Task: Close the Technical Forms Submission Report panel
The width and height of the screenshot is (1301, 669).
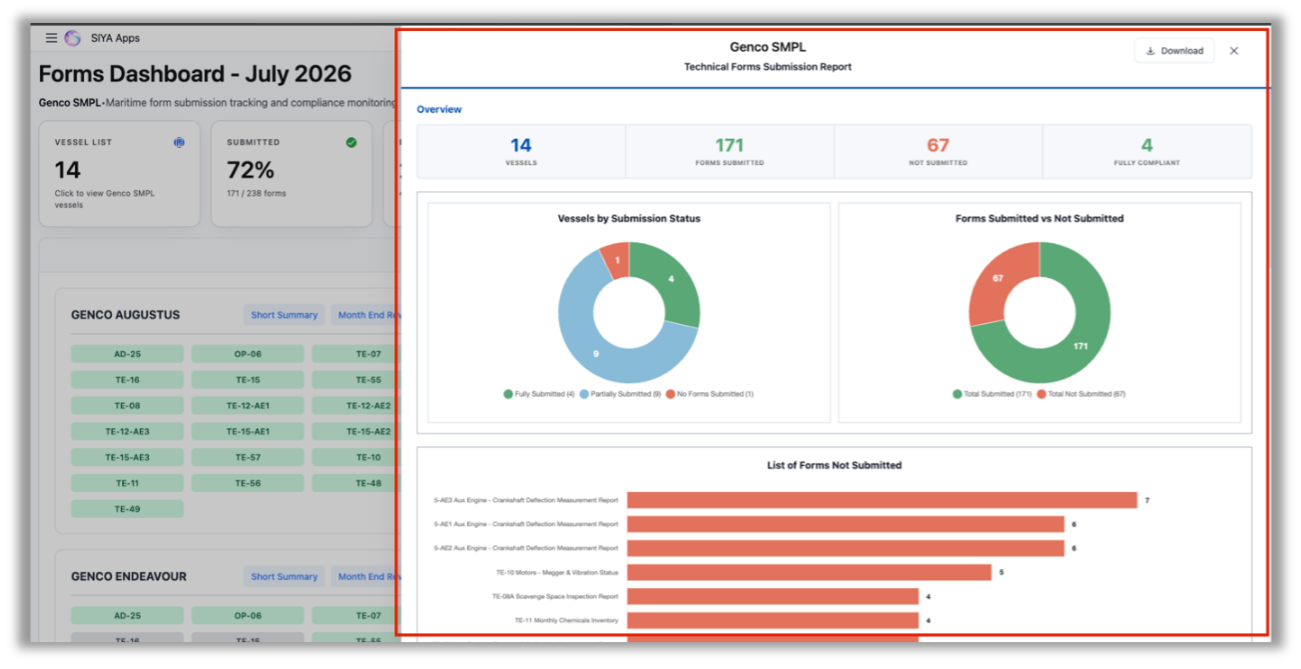Action: [1234, 51]
